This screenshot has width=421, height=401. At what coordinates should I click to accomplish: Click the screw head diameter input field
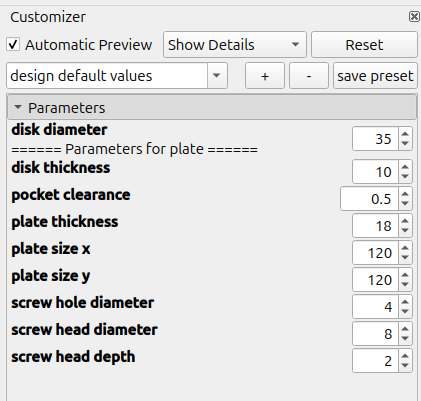[x=375, y=333]
